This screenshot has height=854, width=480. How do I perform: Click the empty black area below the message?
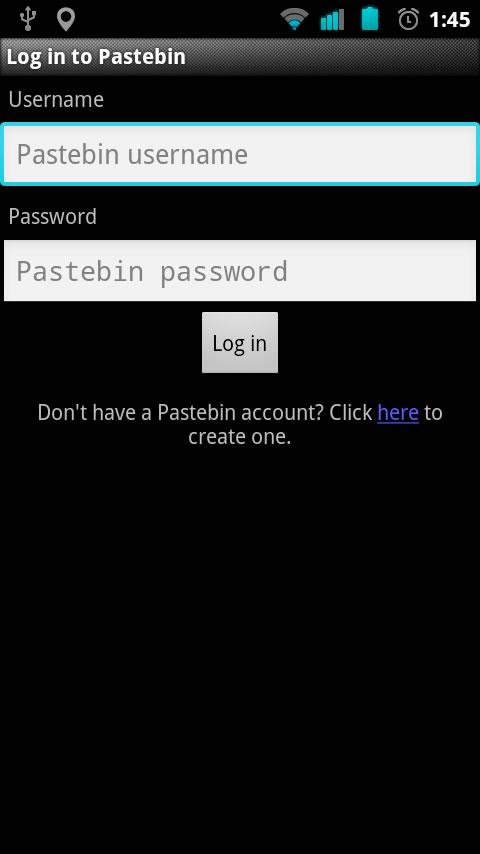click(240, 648)
